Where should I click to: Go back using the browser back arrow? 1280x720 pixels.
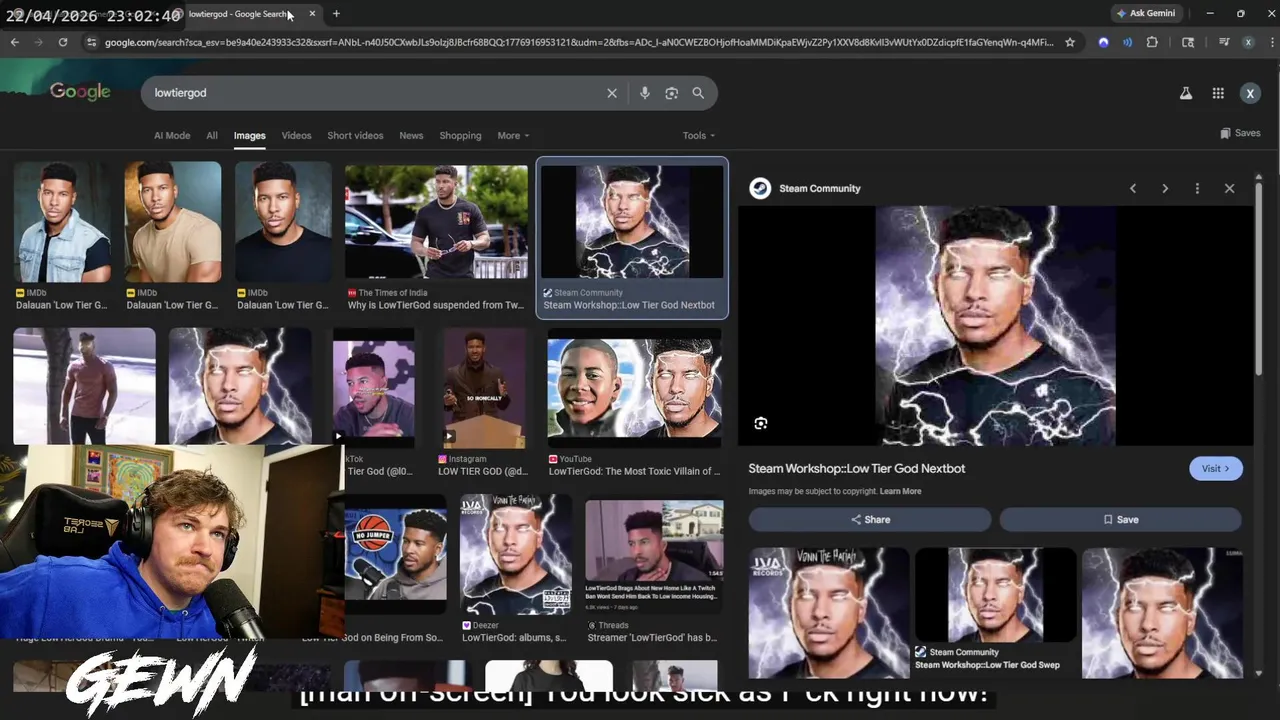[x=15, y=42]
